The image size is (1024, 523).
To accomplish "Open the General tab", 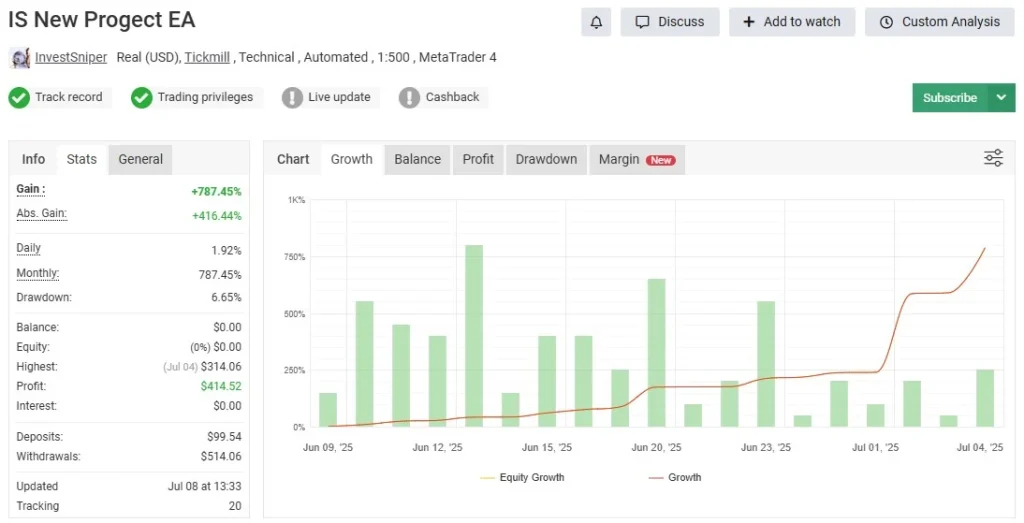I will 140,159.
